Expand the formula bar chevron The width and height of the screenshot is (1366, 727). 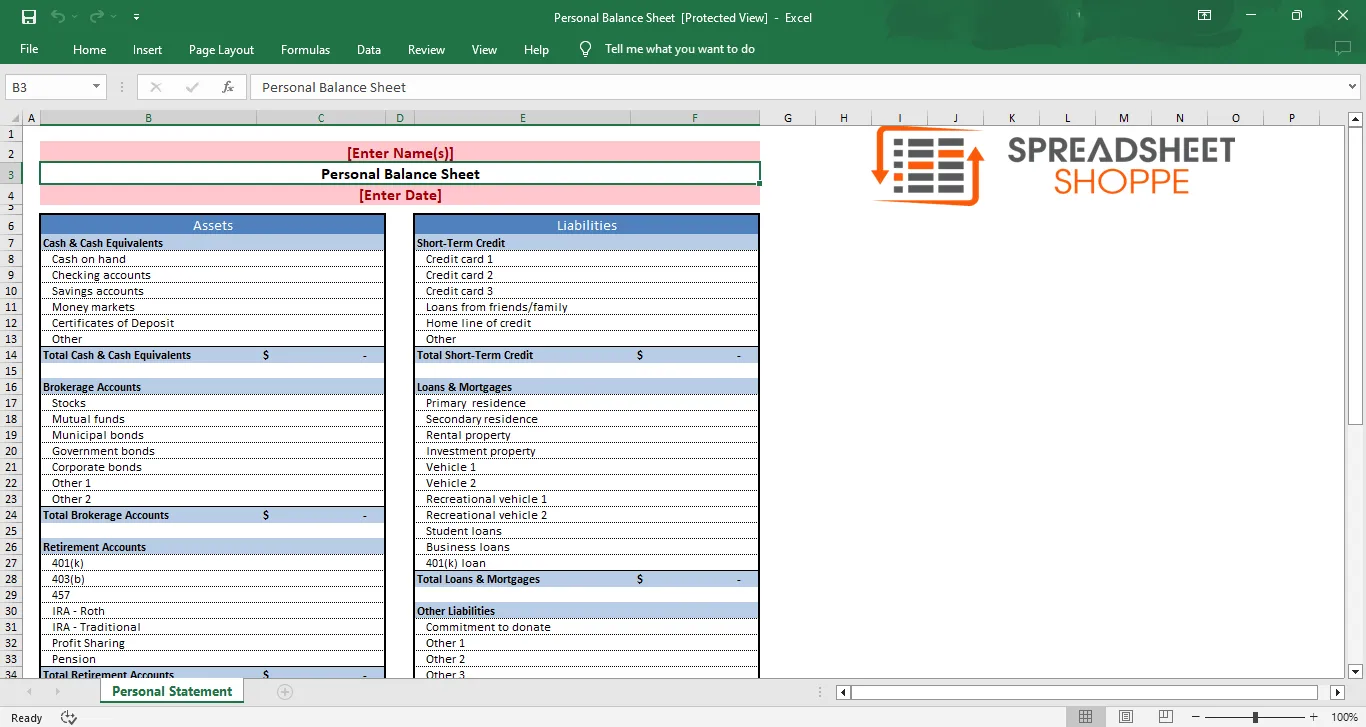point(1353,87)
